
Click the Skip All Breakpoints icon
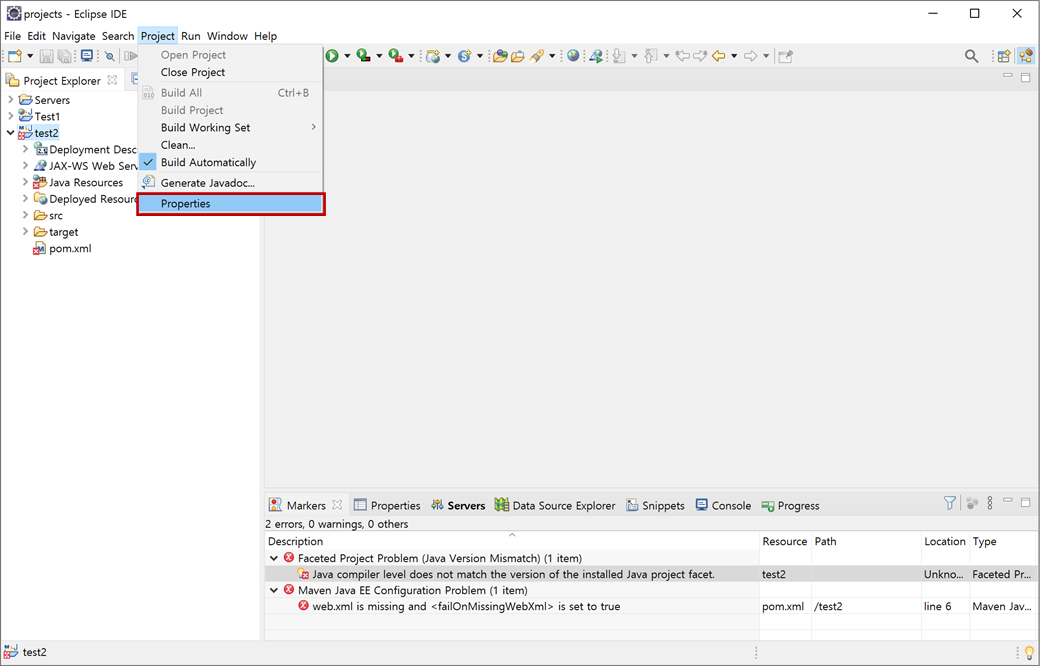point(109,56)
